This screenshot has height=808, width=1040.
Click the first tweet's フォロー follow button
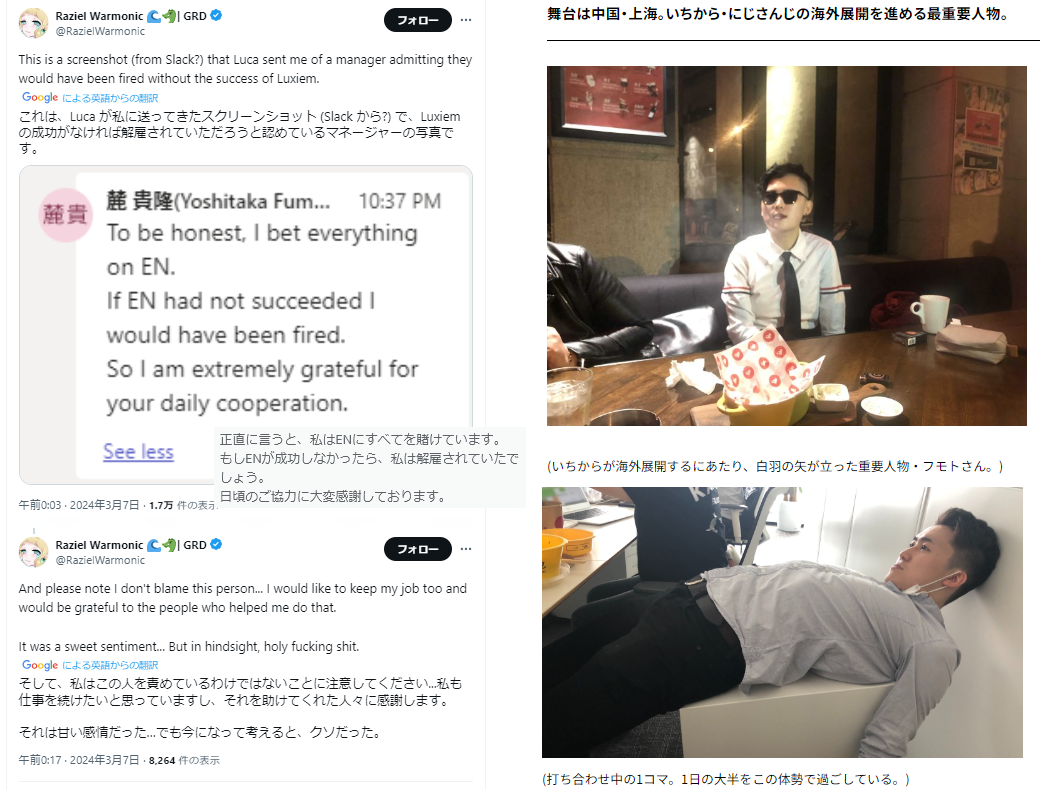(x=417, y=20)
